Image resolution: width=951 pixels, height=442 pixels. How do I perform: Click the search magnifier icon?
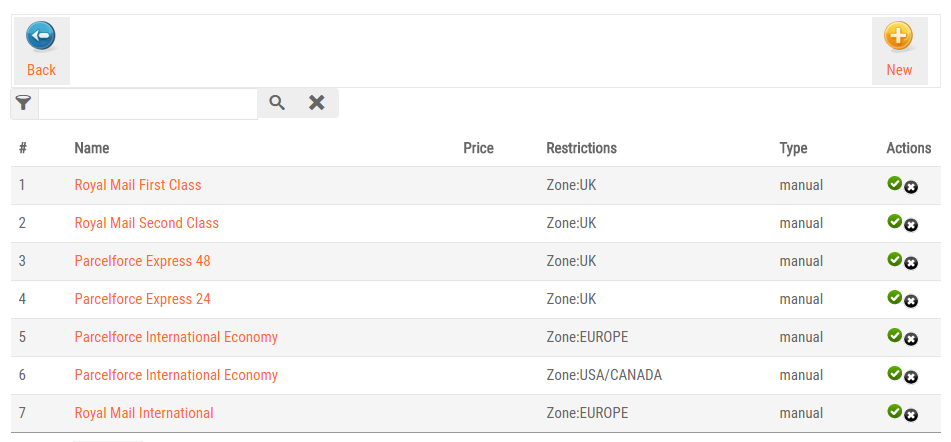point(277,103)
